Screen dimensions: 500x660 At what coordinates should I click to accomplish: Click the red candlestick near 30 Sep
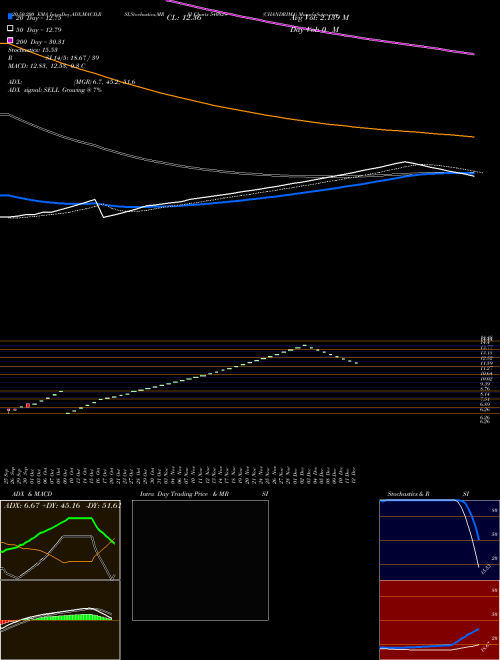tap(28, 405)
